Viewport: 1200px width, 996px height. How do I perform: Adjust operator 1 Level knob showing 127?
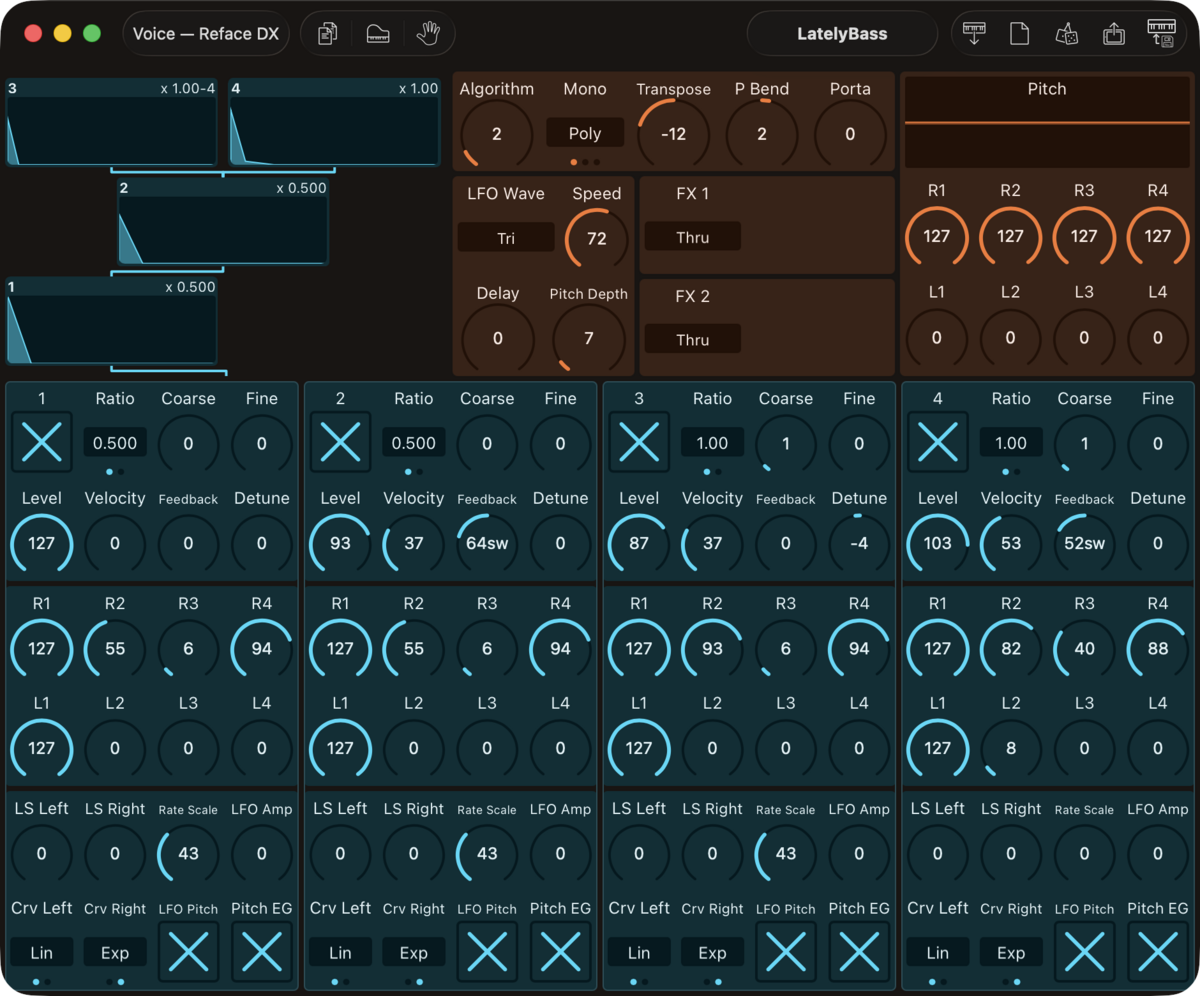(42, 544)
